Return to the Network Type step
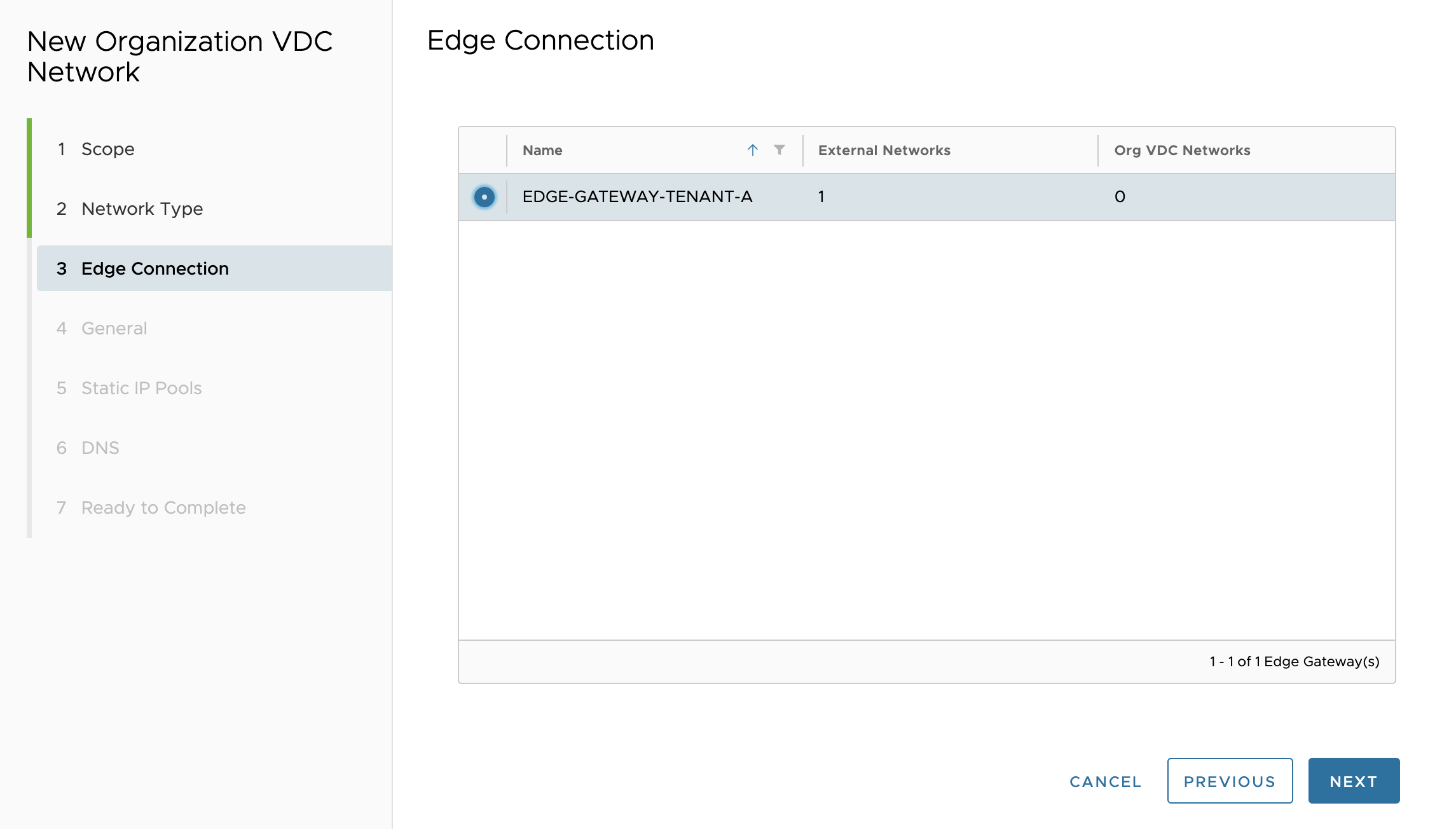1456x829 pixels. tap(142, 209)
